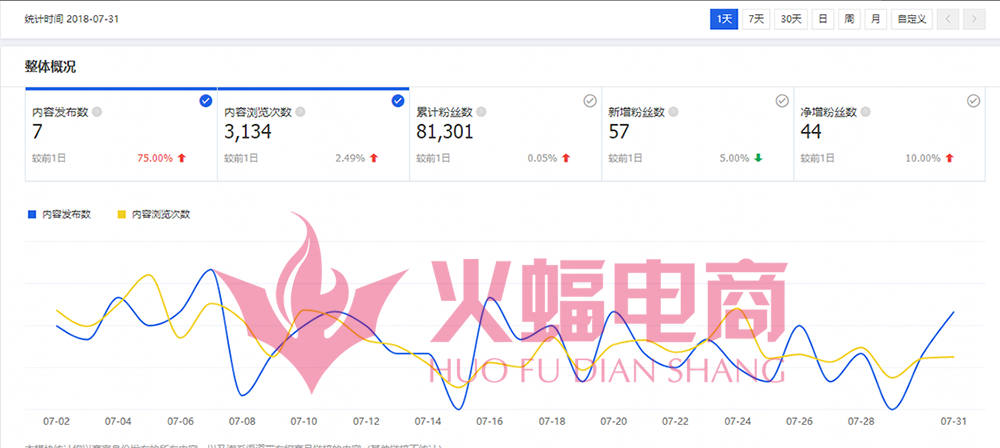Viewport: 1000px width, 448px height.
Task: Click the red up arrow beside 75.00%
Action: point(181,158)
